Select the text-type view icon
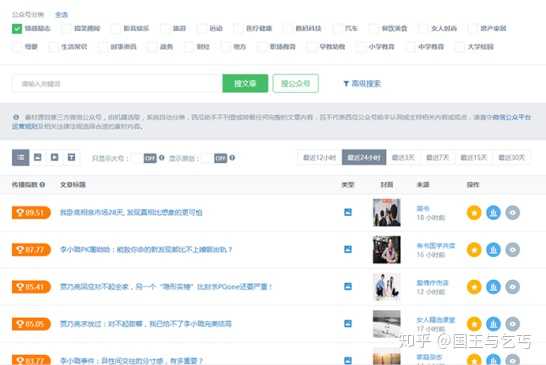Screen dimensions: 546x365 71,157
